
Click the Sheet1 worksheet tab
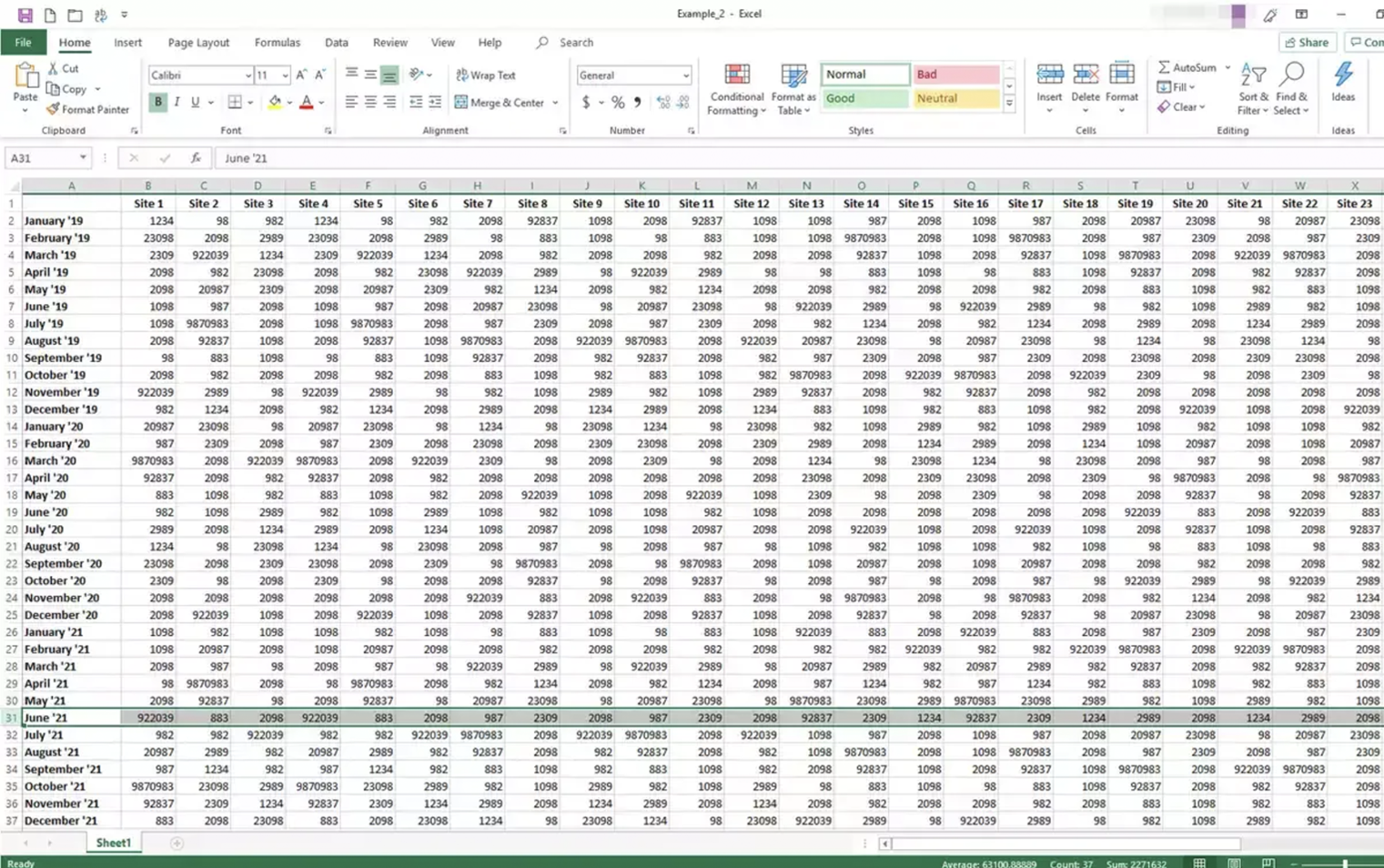tap(114, 843)
